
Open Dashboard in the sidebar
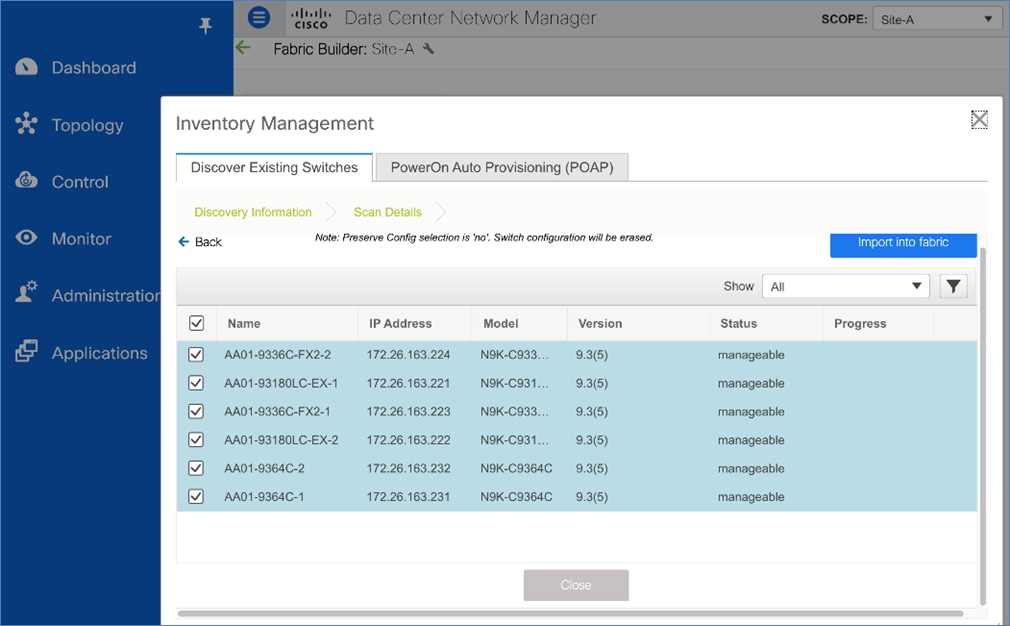[x=94, y=68]
